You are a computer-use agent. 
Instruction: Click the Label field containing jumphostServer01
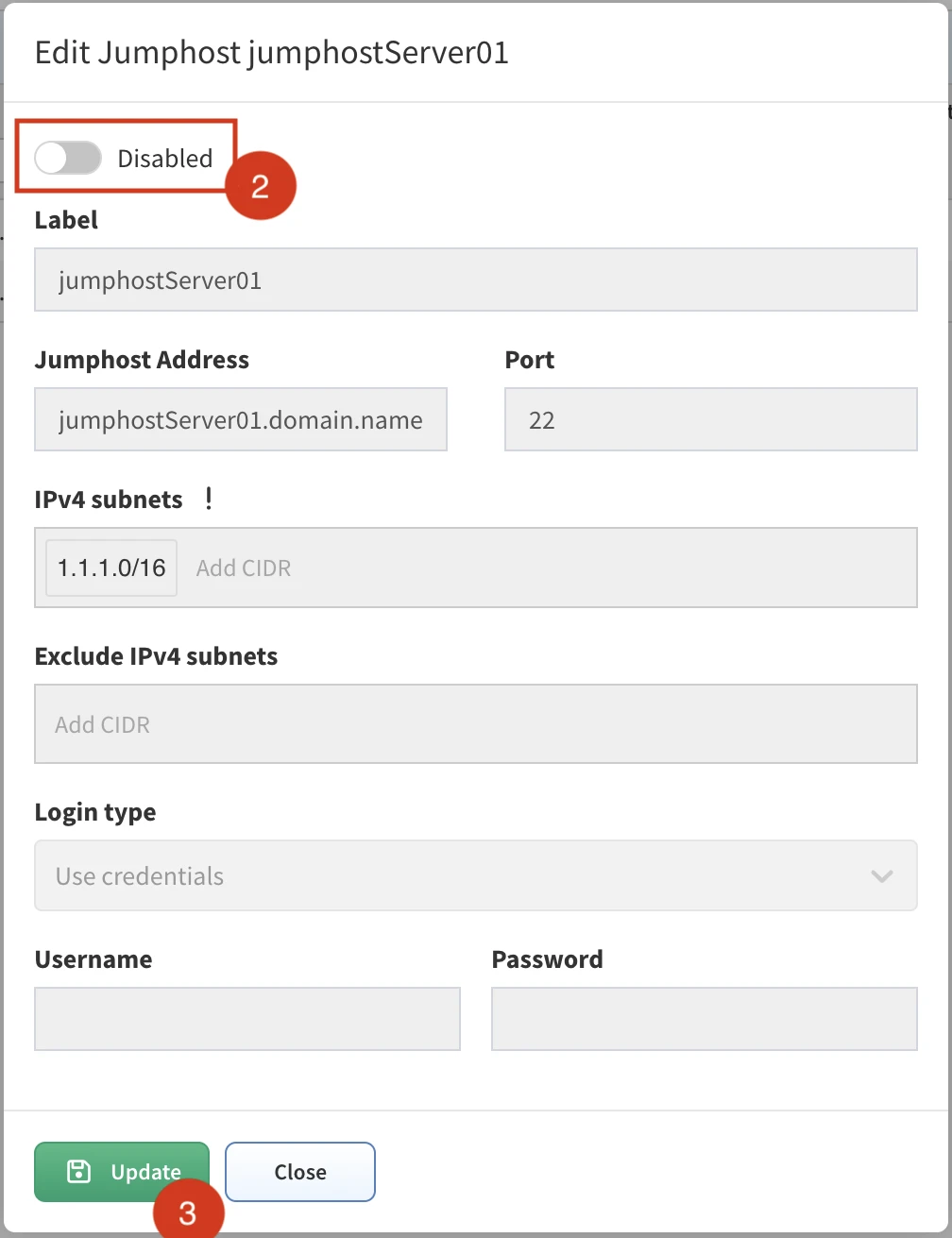tap(475, 280)
